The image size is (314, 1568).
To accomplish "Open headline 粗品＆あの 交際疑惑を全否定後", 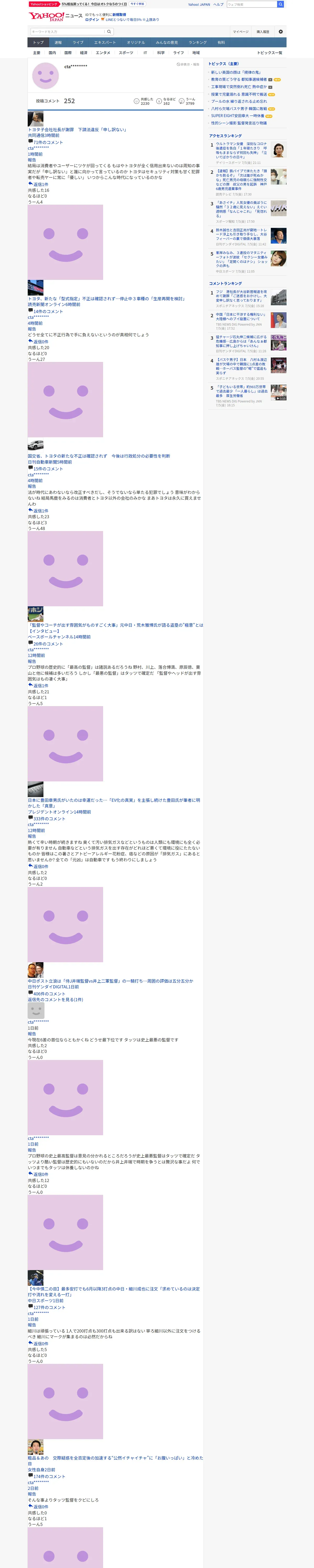I will coord(115,1460).
